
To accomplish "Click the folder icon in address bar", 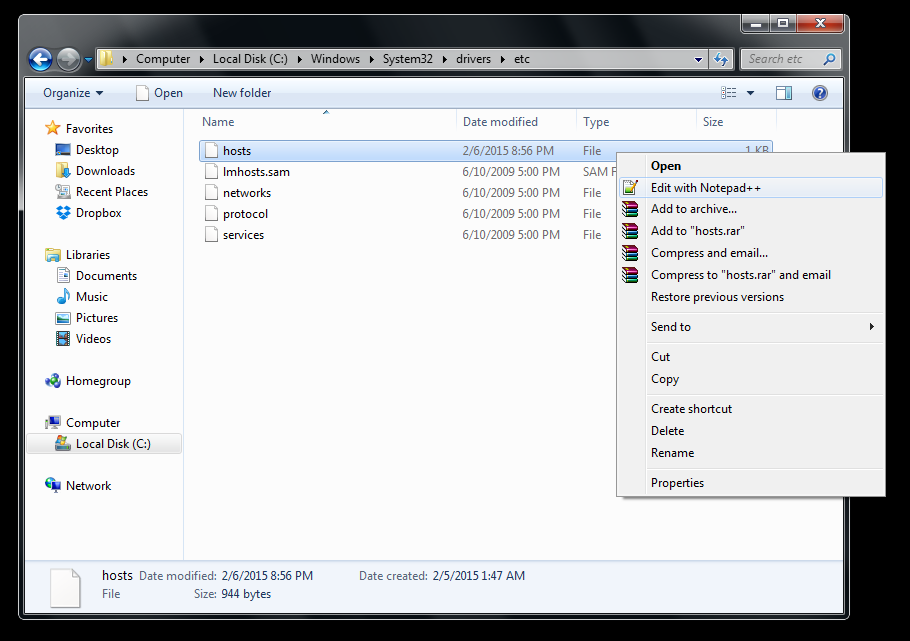I will (x=106, y=59).
